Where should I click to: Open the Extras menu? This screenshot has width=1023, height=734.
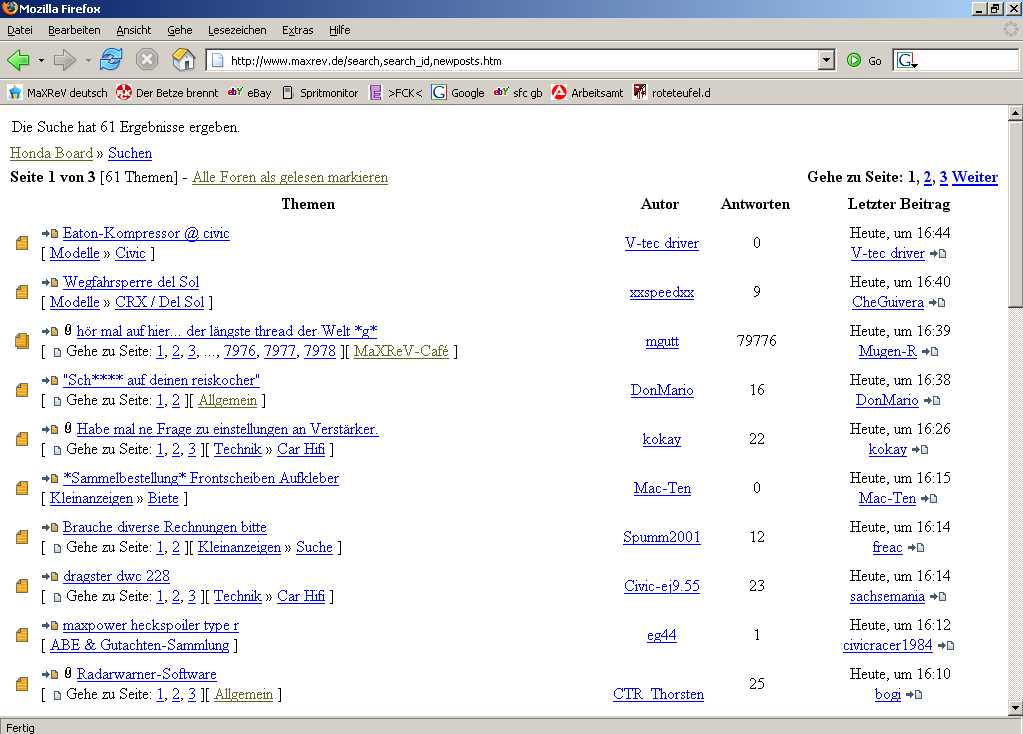(297, 30)
